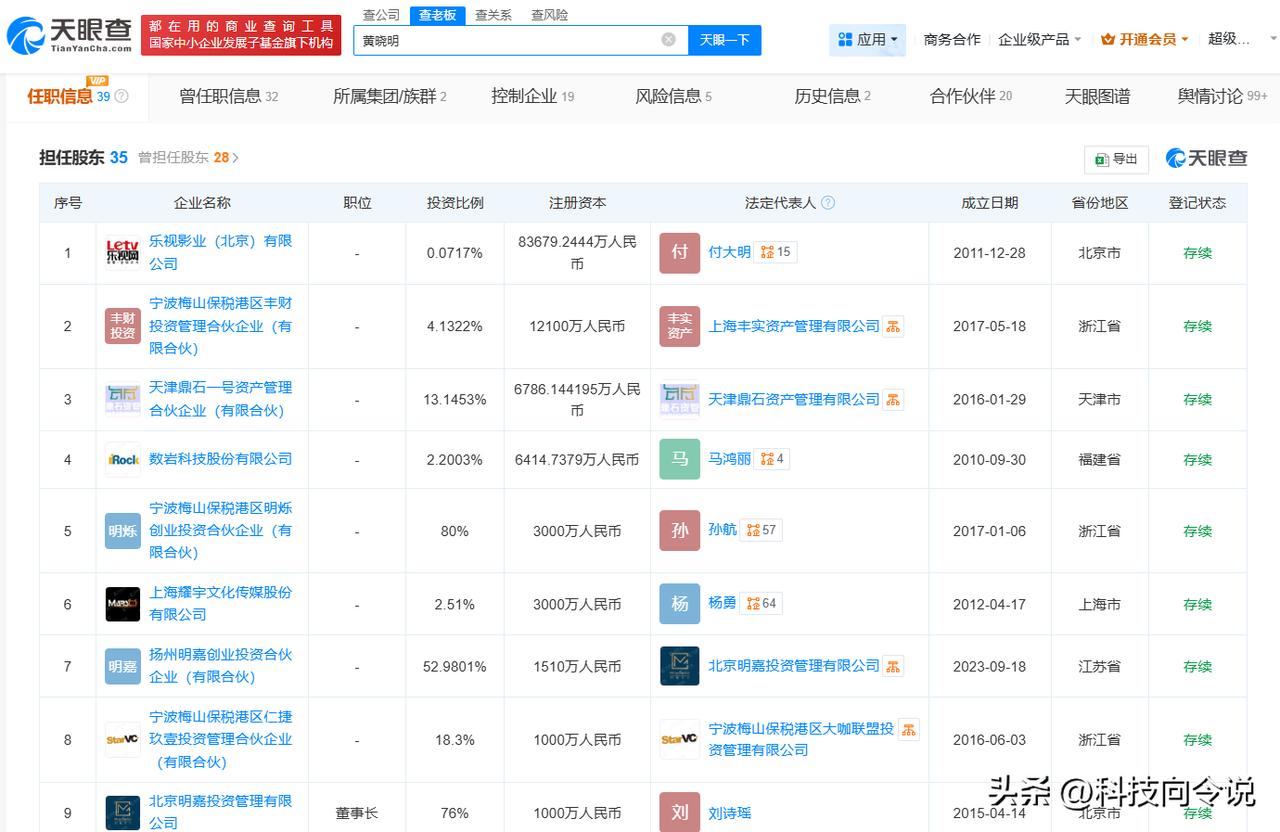Click the 刘 avatar for 刘诗瑶
Viewport: 1280px width, 832px height.
(x=680, y=812)
